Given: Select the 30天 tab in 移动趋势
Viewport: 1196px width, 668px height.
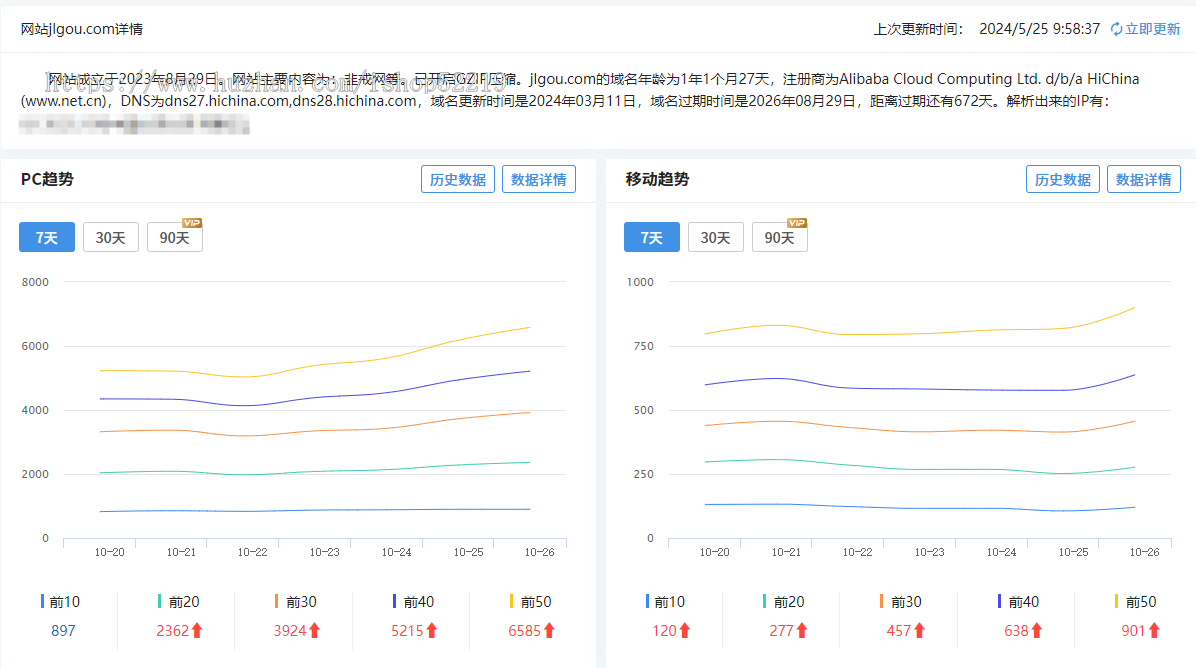Looking at the screenshot, I should 715,237.
